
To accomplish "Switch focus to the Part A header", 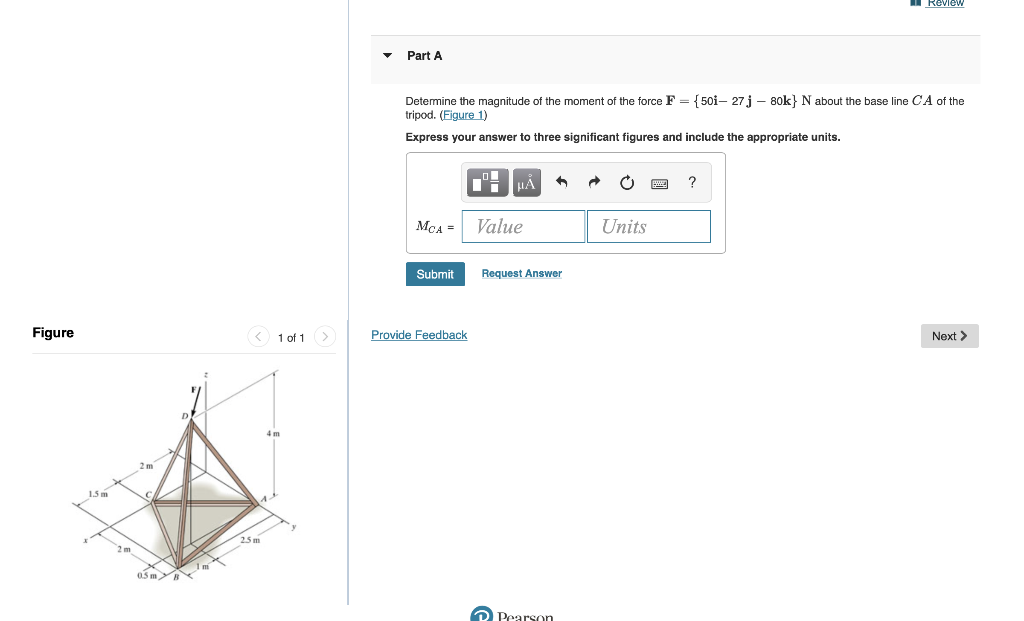I will (424, 56).
